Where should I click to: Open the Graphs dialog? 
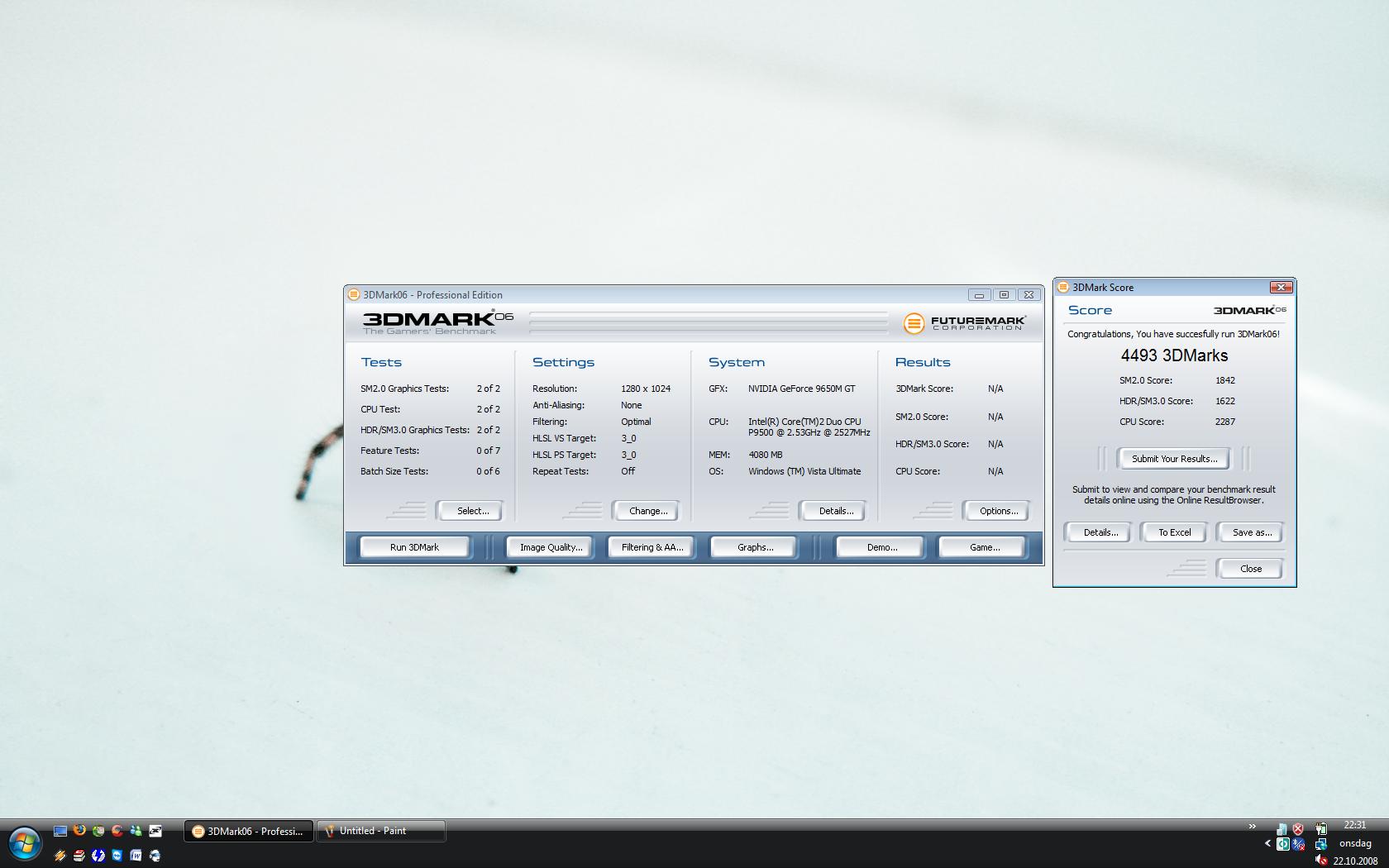click(755, 547)
